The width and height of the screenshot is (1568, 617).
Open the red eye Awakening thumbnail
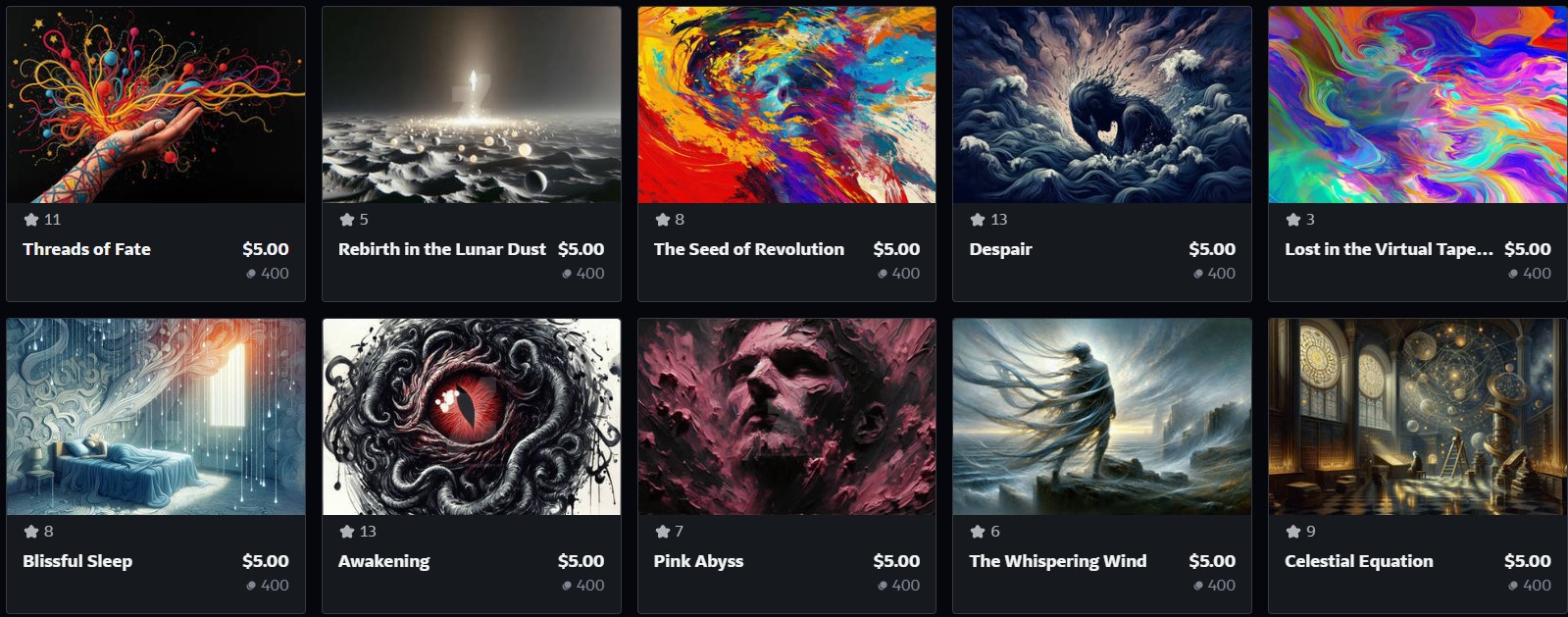click(472, 417)
